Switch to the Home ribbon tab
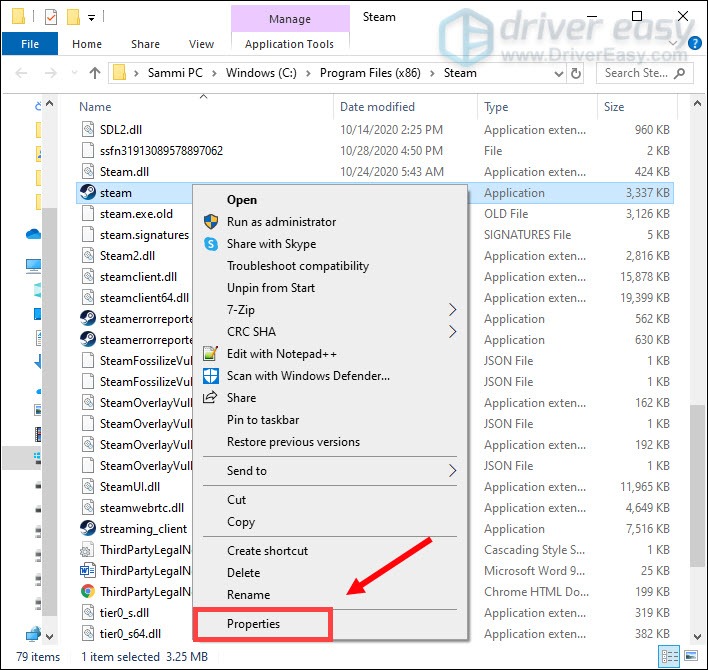 coord(87,44)
